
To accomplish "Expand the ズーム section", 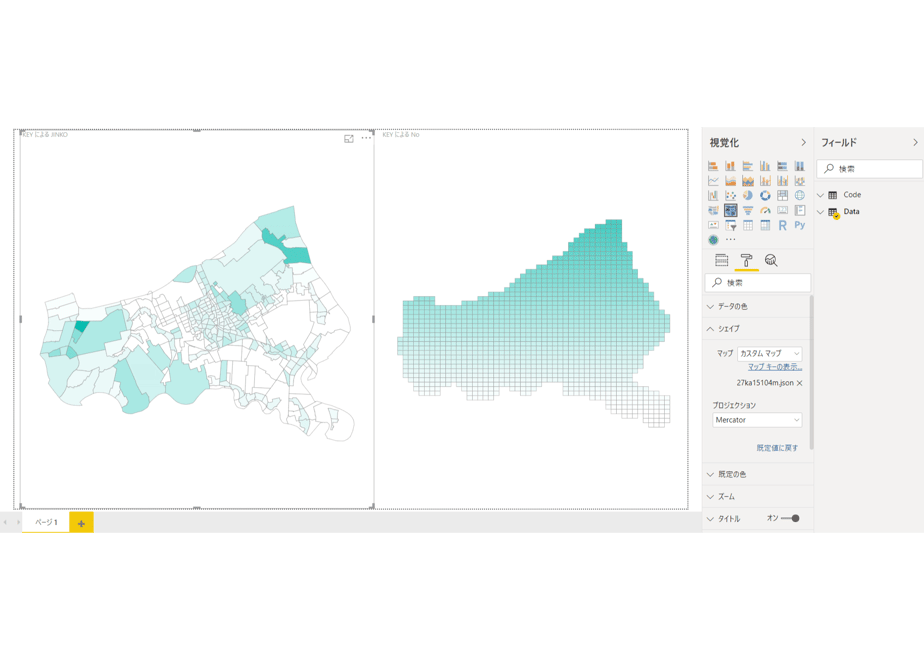I will (x=758, y=497).
